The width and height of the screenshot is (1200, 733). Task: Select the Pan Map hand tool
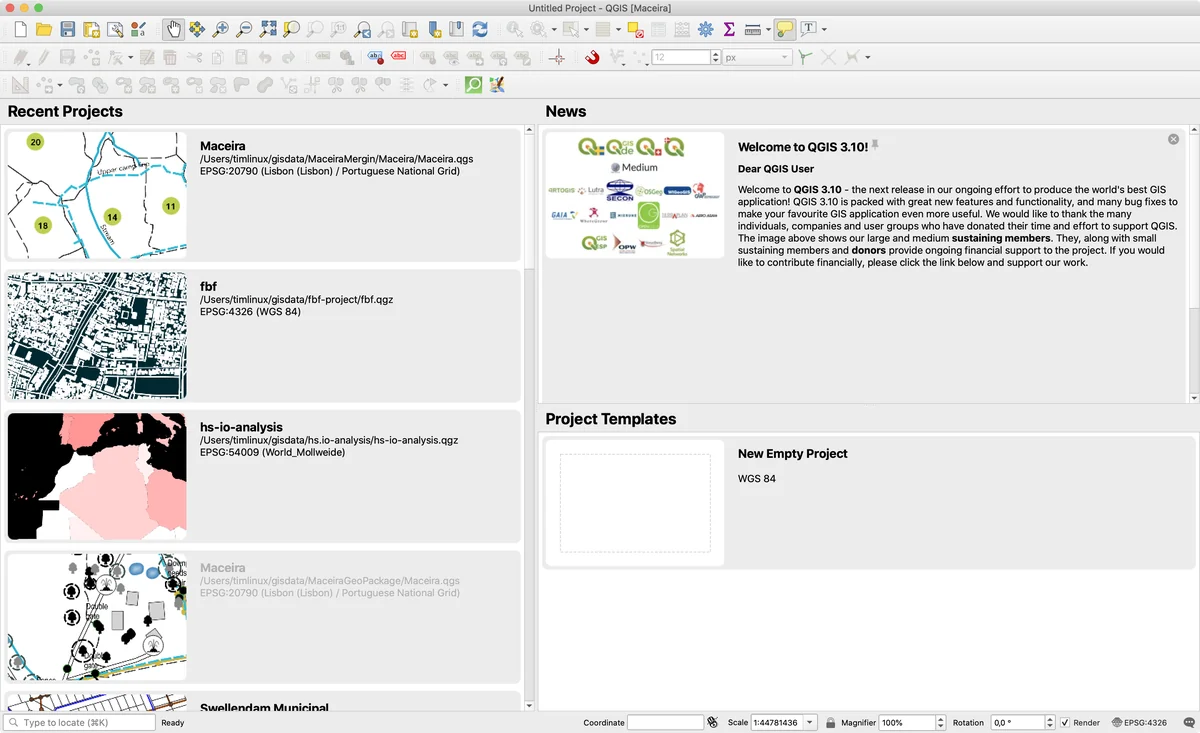[x=173, y=30]
